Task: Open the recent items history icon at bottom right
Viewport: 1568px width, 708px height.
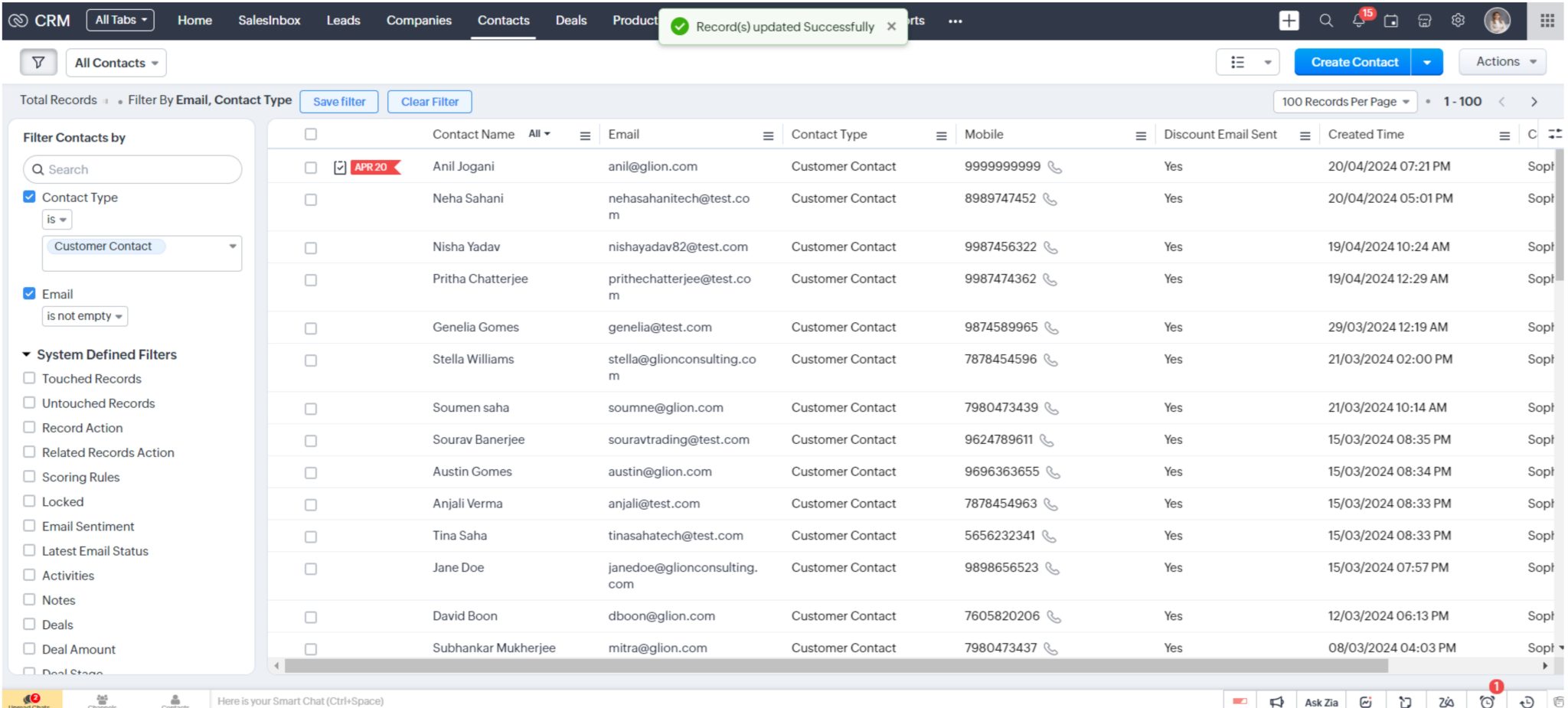Action: click(1526, 701)
